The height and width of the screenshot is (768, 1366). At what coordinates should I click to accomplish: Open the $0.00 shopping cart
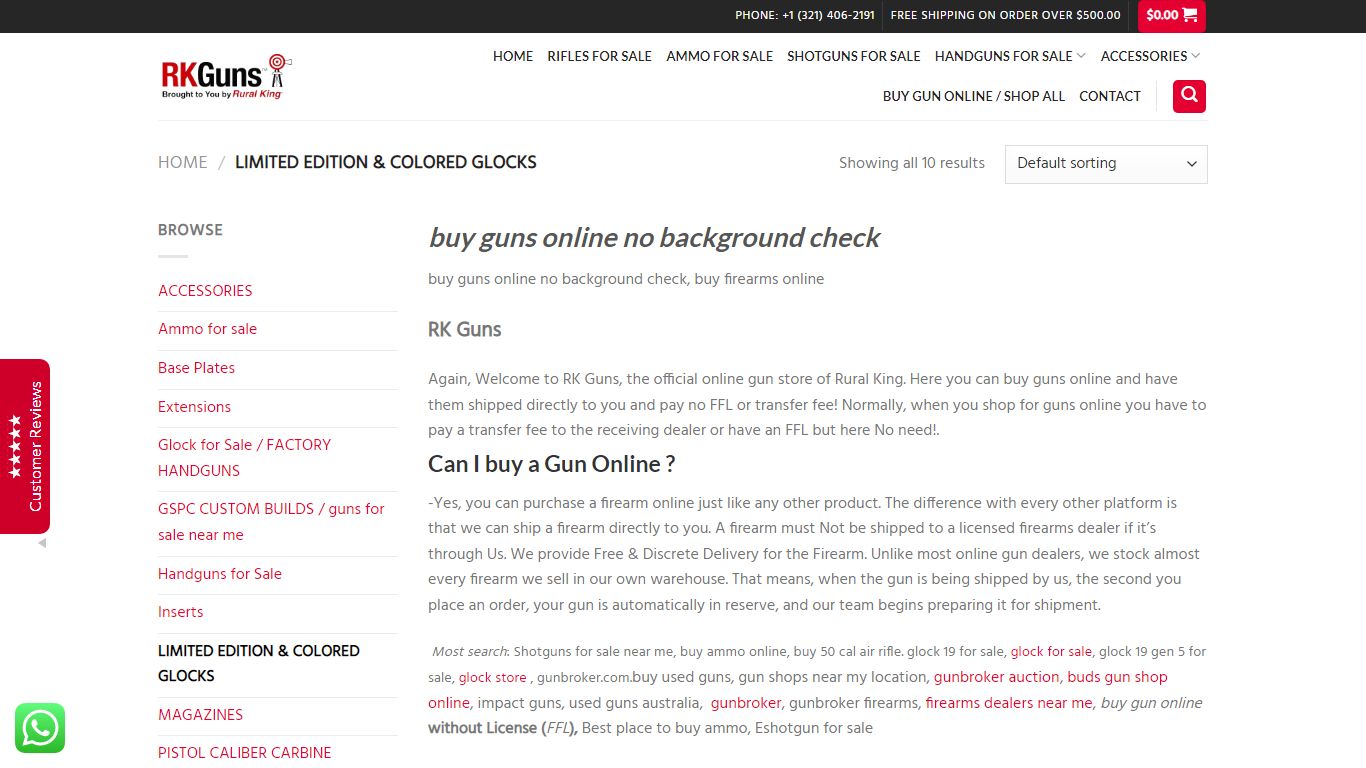pos(1171,15)
